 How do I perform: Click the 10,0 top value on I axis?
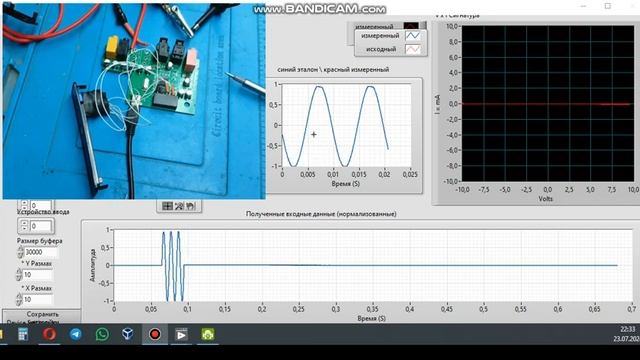[453, 26]
